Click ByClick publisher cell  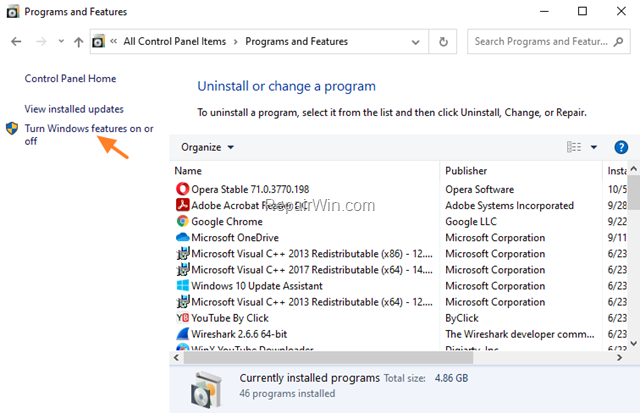pyautogui.click(x=462, y=318)
